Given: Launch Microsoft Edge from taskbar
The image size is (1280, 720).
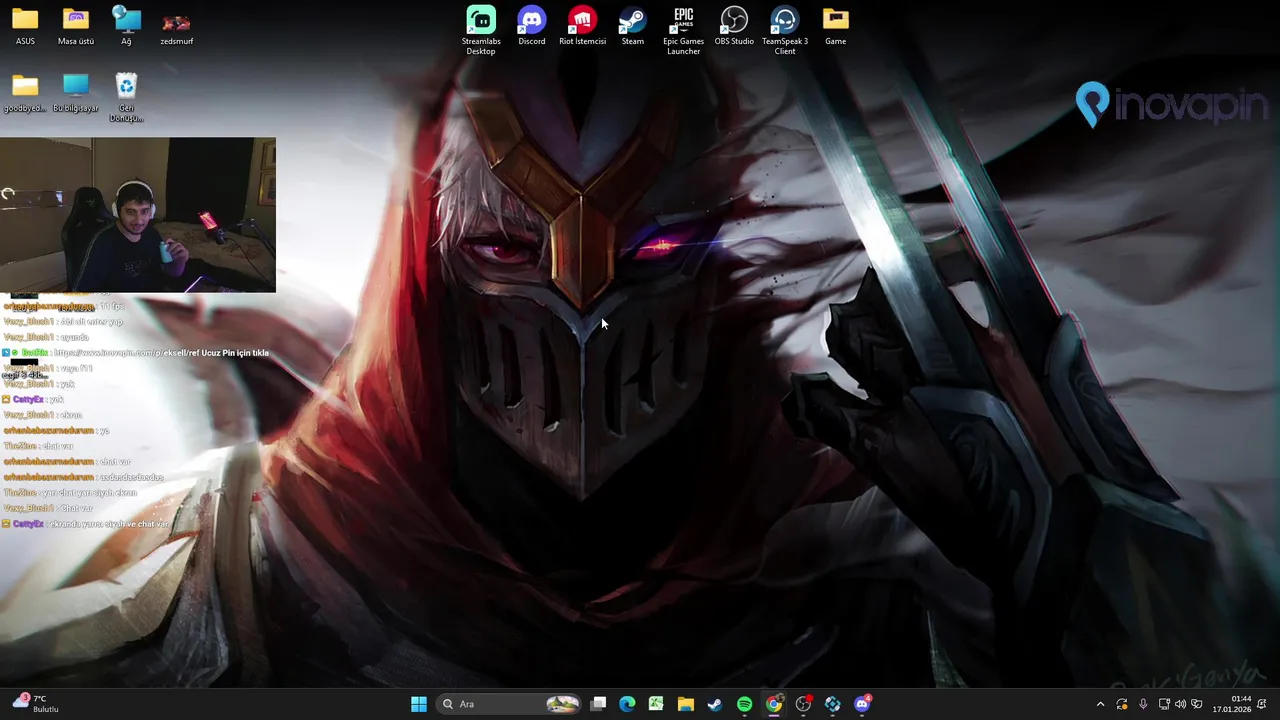Looking at the screenshot, I should click(x=627, y=704).
